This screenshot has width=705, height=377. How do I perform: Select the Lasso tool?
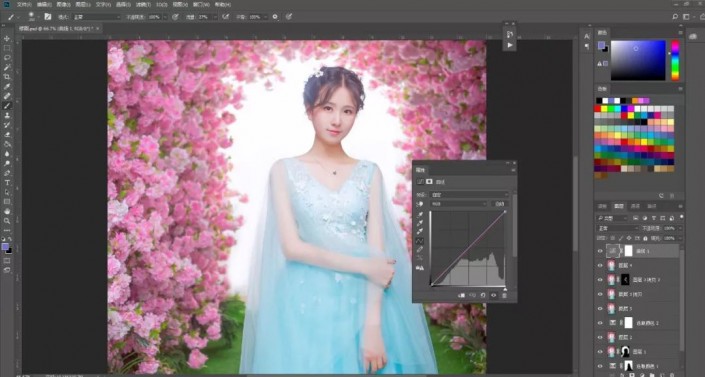pos(7,58)
